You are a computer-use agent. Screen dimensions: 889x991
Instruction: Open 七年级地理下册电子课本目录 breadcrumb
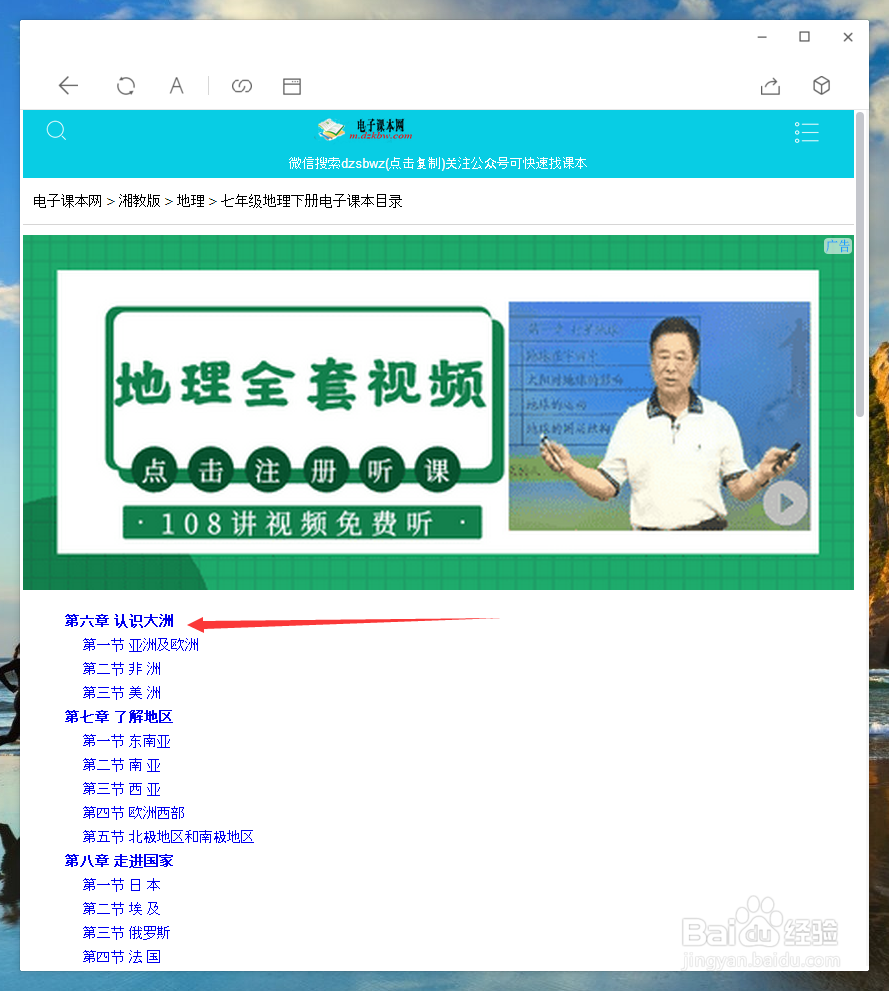click(x=311, y=201)
